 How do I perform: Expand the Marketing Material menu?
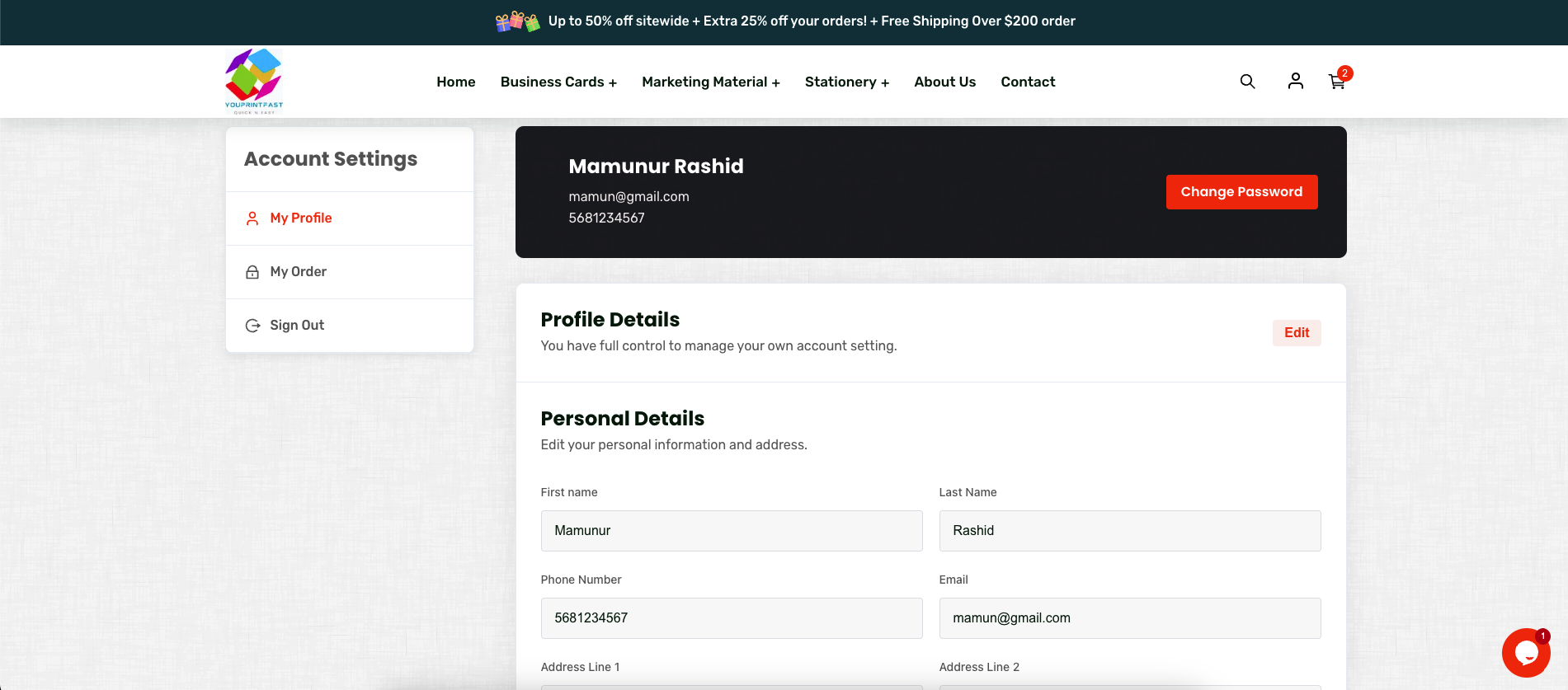[710, 82]
